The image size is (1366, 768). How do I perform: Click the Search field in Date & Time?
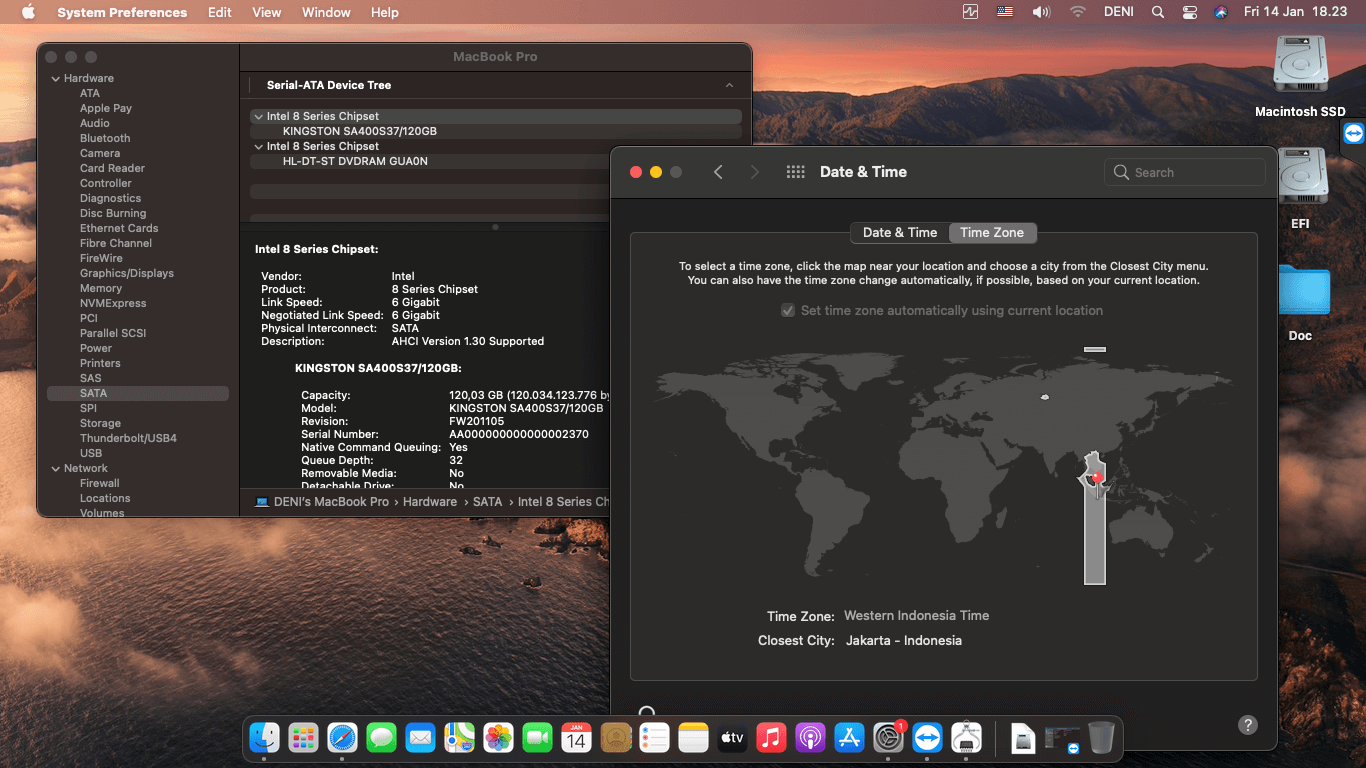click(x=1185, y=172)
